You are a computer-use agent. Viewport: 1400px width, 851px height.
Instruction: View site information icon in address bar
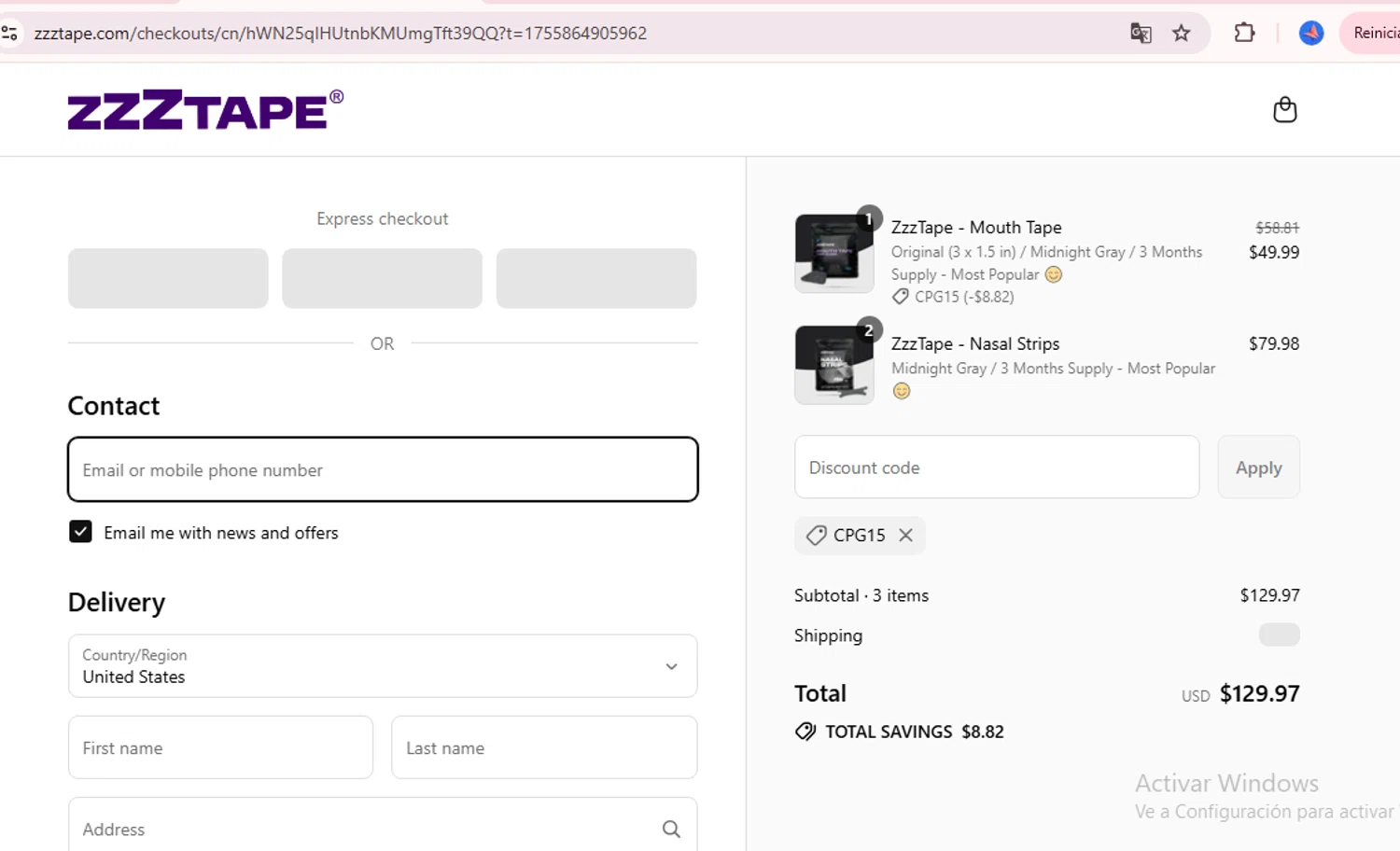(9, 34)
